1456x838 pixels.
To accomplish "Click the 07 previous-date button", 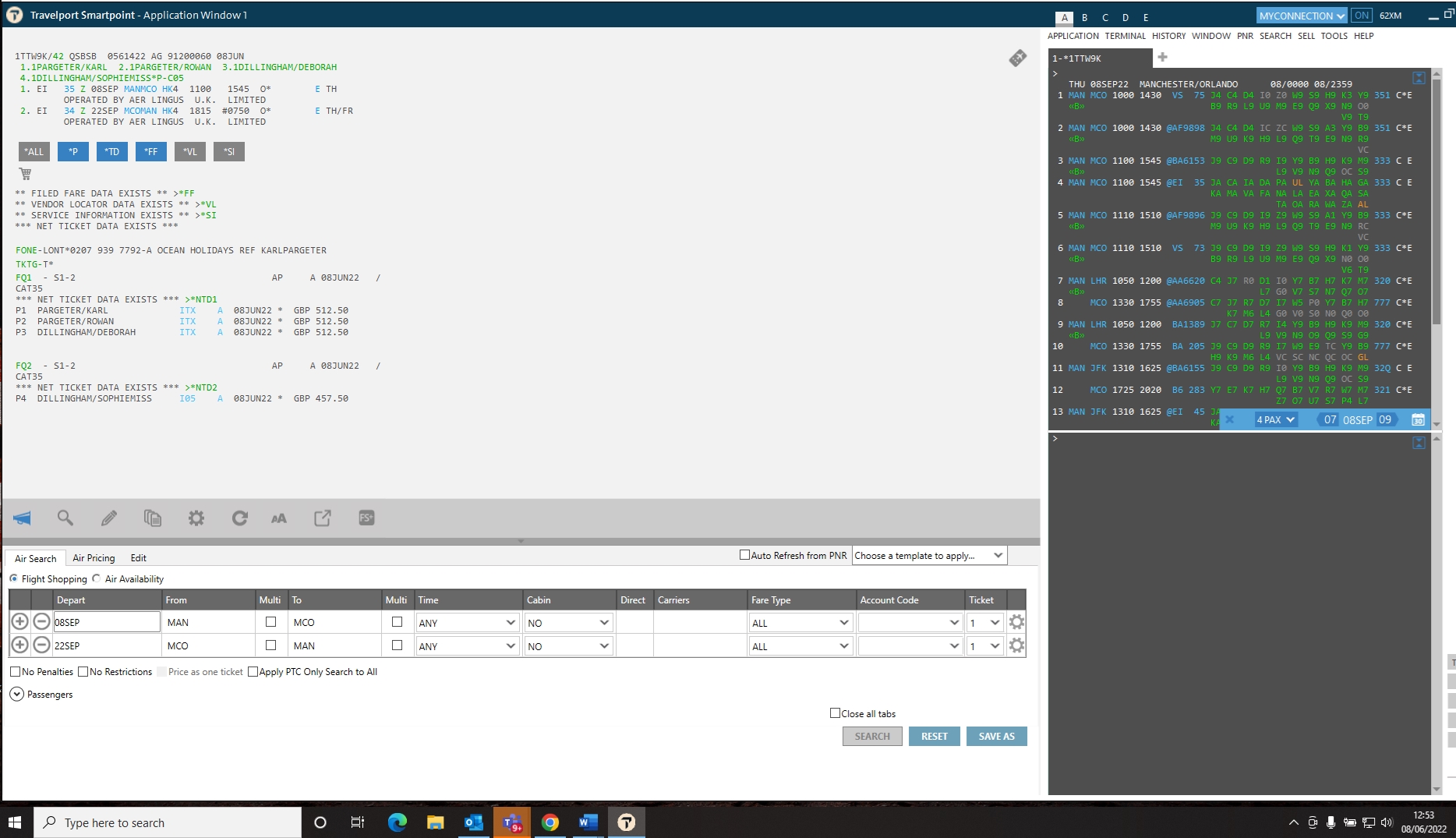I will [1330, 419].
